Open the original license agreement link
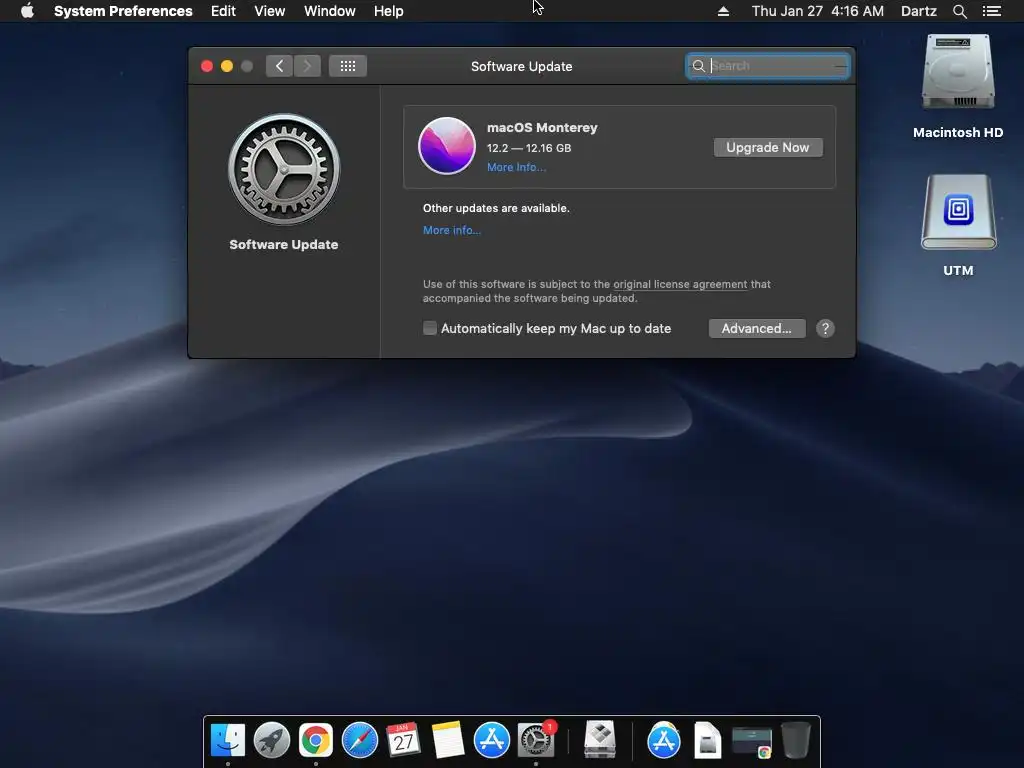Image resolution: width=1024 pixels, height=768 pixels. pos(680,284)
